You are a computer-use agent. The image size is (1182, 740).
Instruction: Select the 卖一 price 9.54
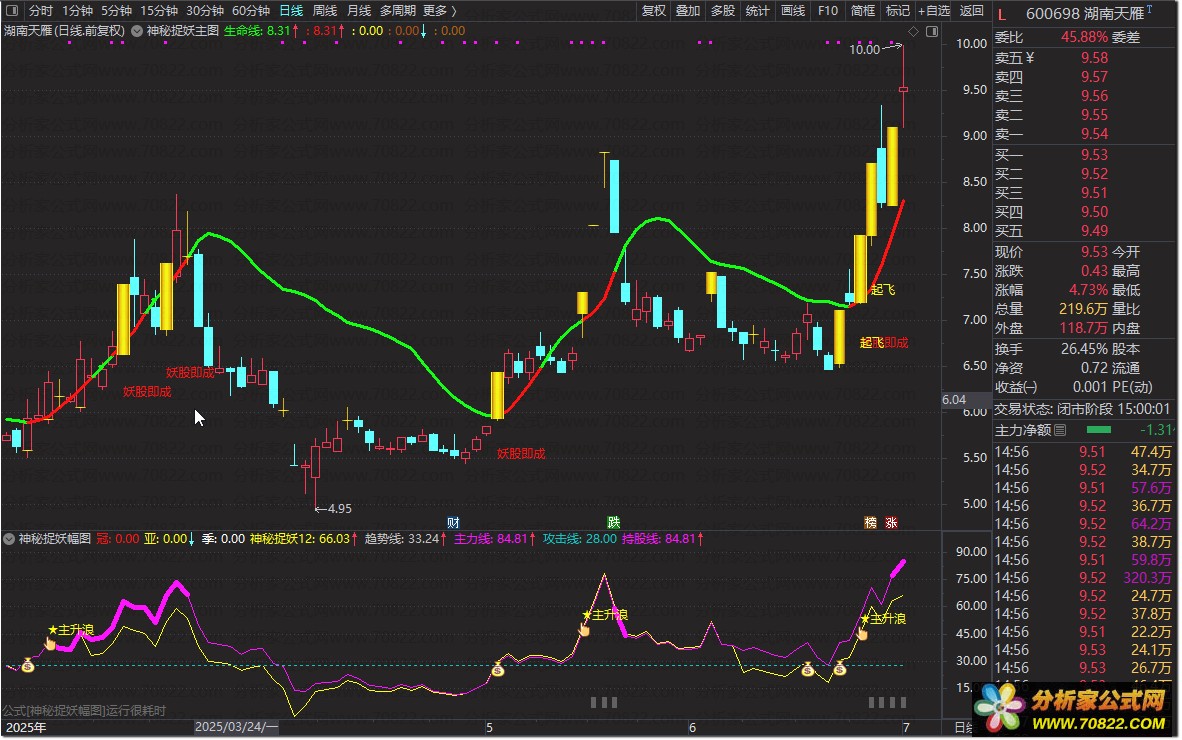tap(1095, 134)
